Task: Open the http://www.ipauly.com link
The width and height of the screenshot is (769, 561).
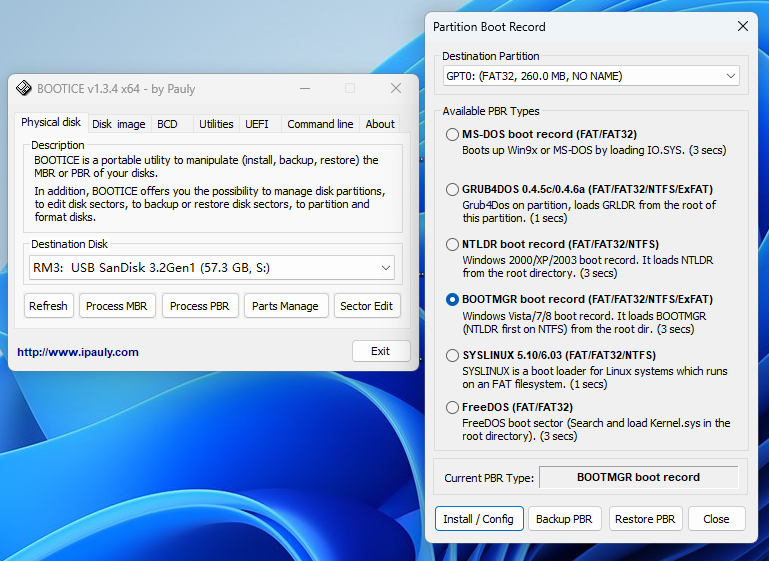Action: coord(78,352)
